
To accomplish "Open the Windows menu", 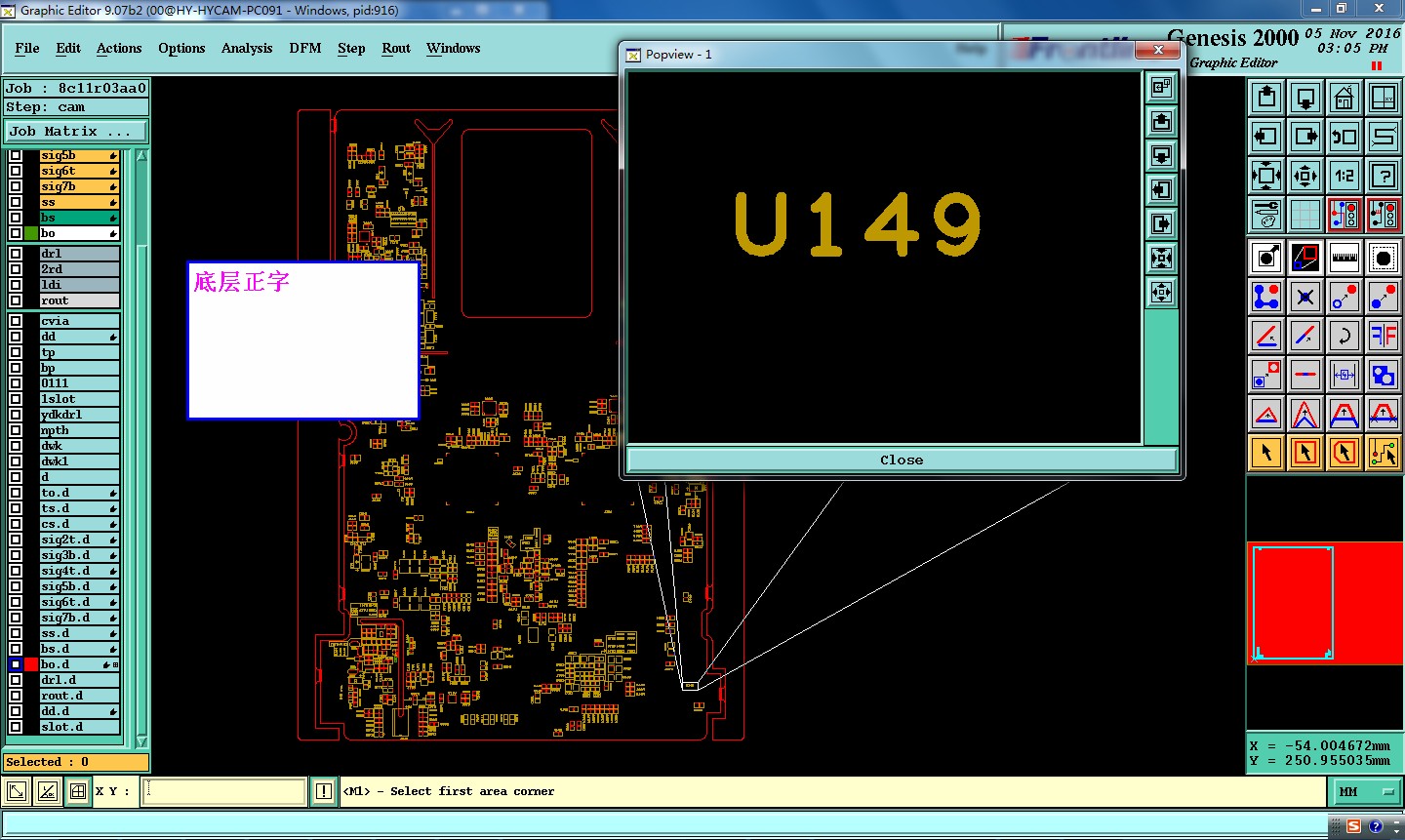I will [454, 48].
